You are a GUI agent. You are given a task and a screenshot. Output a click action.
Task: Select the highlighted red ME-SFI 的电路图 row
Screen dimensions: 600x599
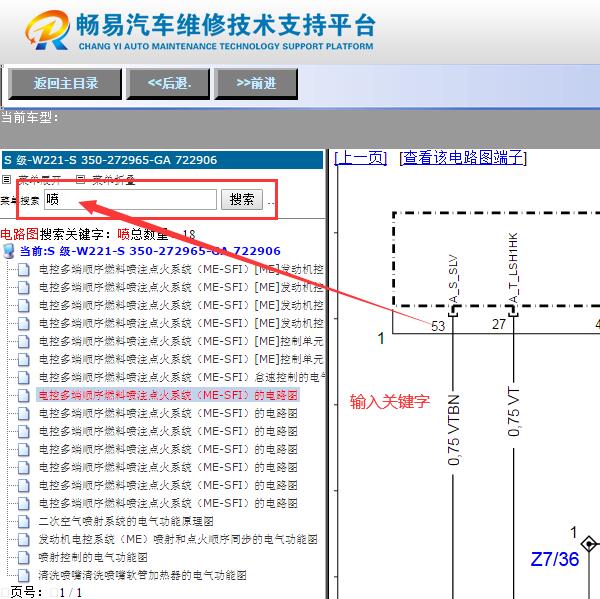(168, 395)
